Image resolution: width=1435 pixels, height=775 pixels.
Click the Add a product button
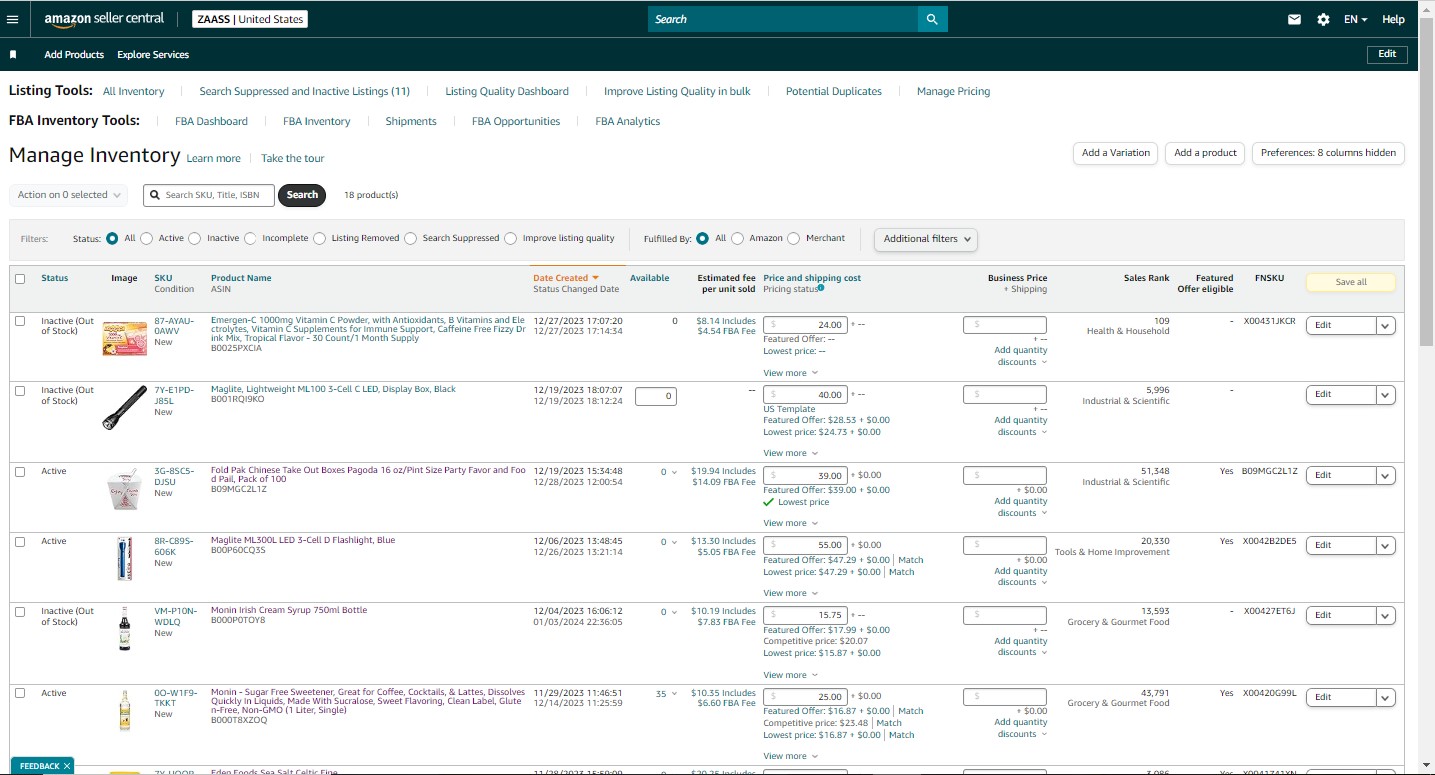click(x=1205, y=153)
